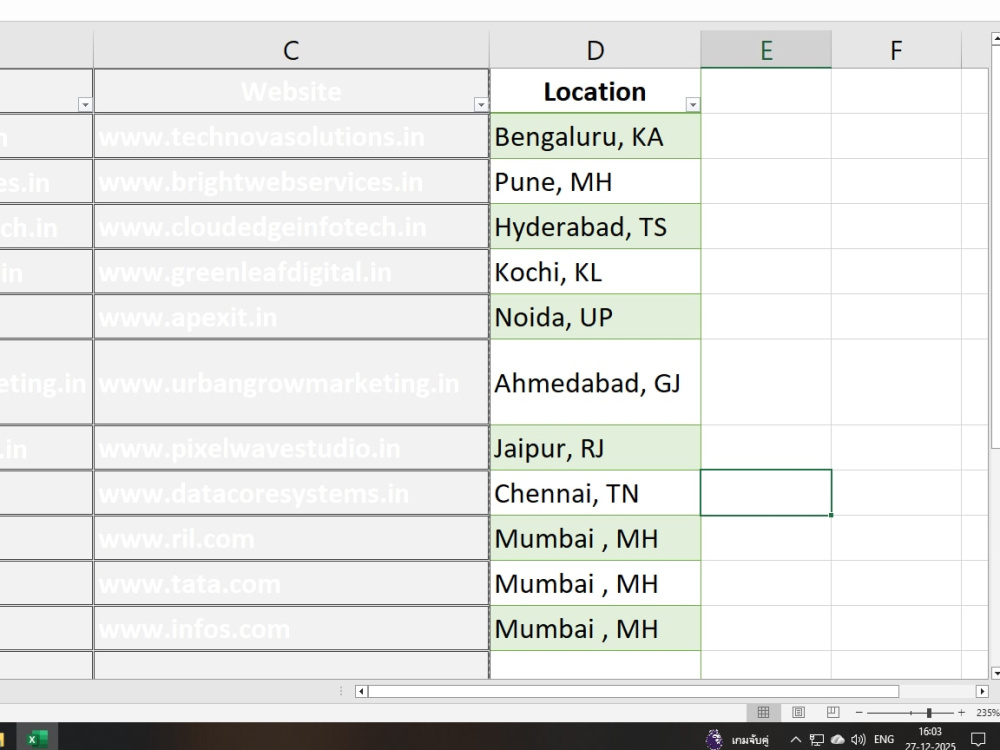The image size is (1000, 750).
Task: Click the purple lion taskbar widget icon
Action: (x=714, y=739)
